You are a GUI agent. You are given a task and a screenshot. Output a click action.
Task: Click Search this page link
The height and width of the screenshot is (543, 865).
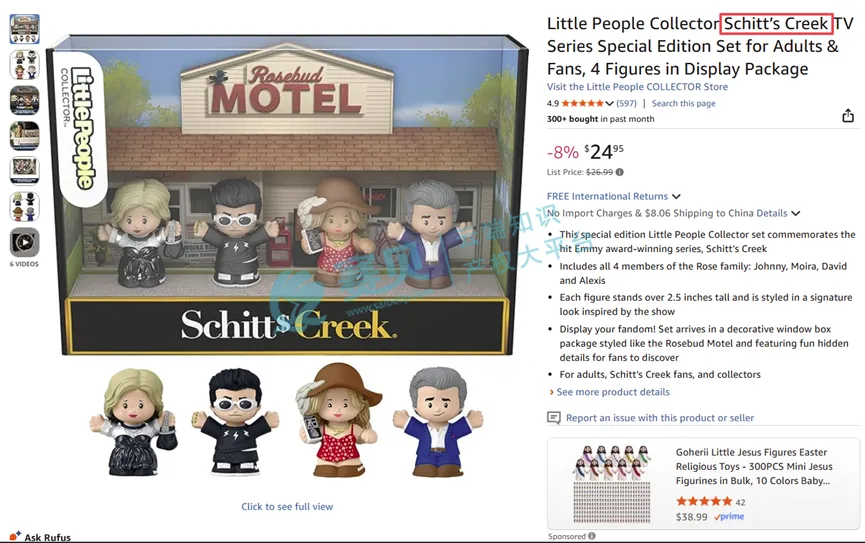point(684,103)
